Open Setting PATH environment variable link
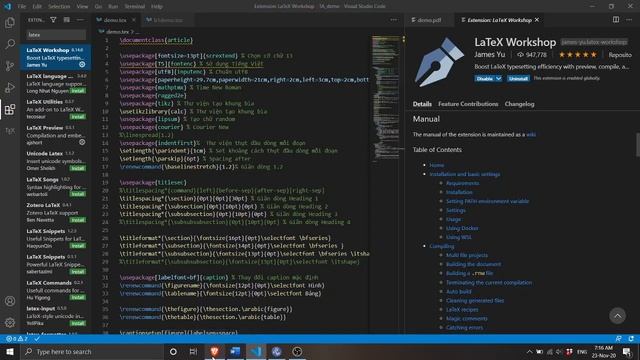The image size is (640, 360). pos(487,201)
